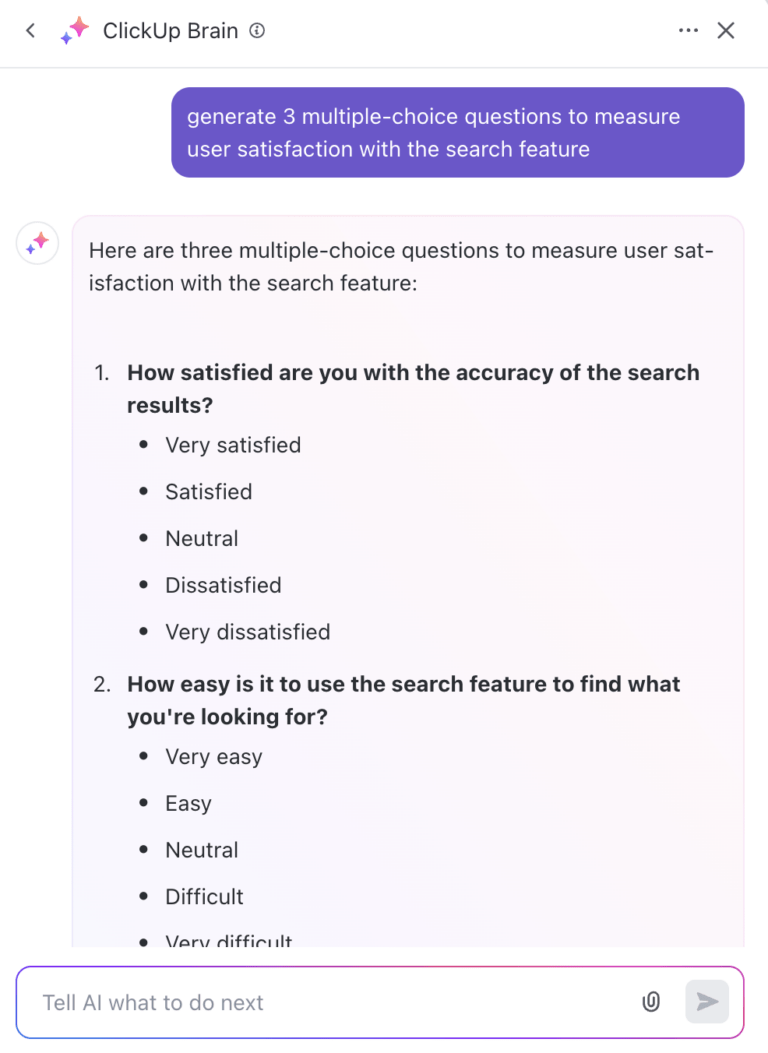Click the "Dissatisfied" answer option

click(x=223, y=585)
